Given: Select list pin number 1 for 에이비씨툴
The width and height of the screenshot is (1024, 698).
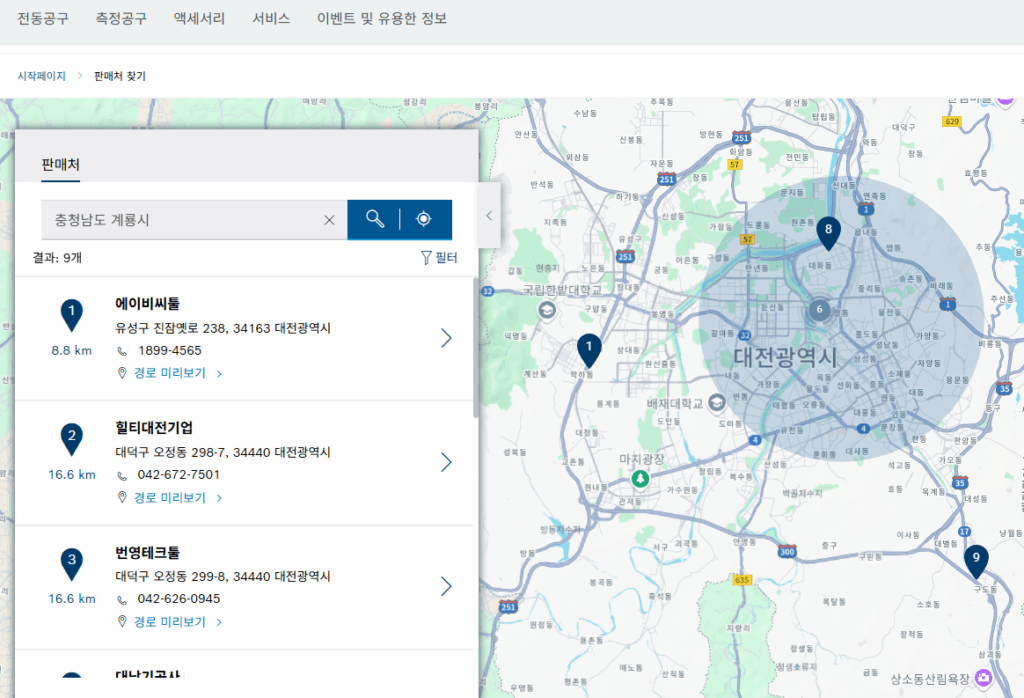Looking at the screenshot, I should 72,315.
